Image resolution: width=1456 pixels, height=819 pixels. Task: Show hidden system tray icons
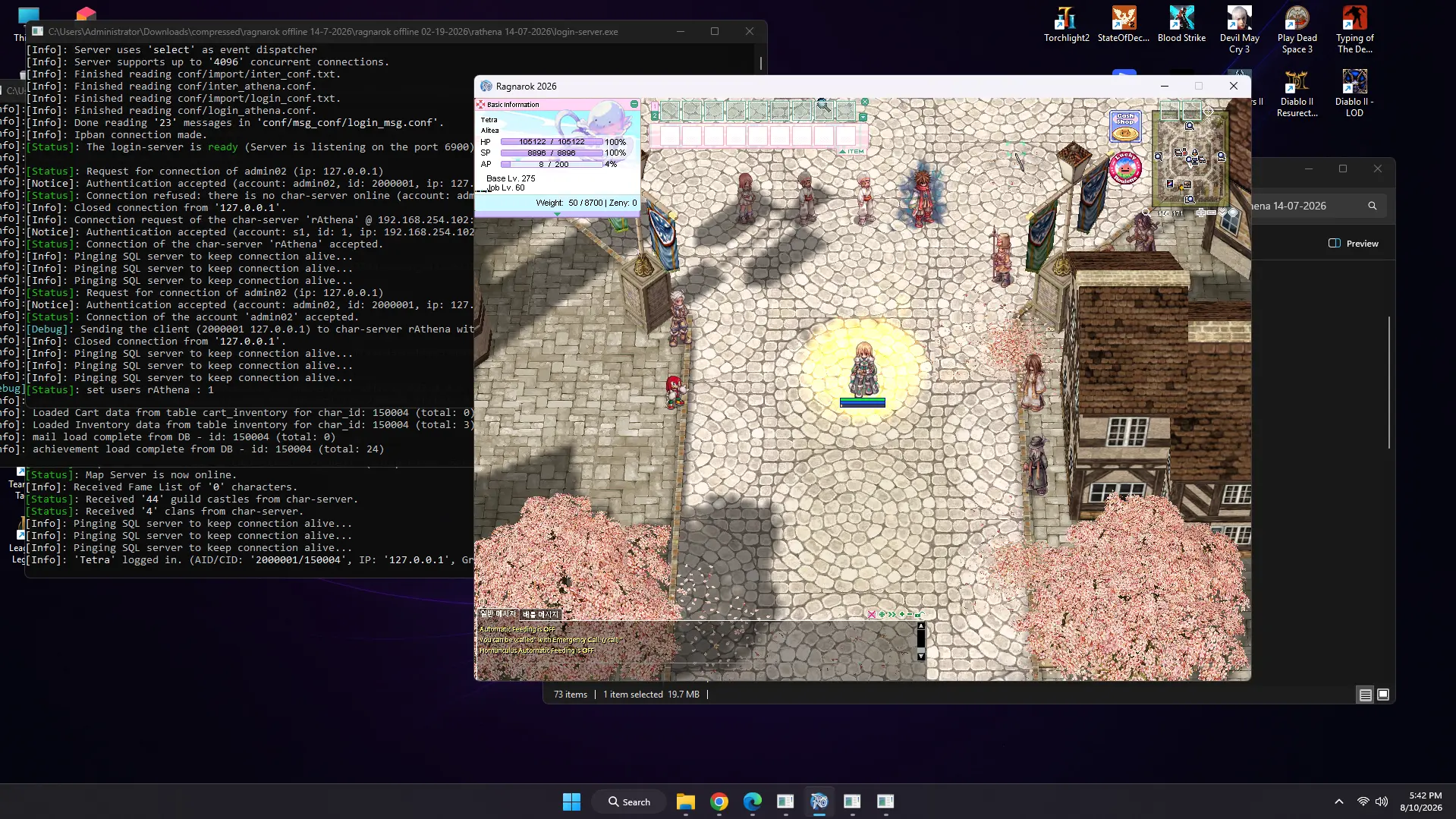1339,802
